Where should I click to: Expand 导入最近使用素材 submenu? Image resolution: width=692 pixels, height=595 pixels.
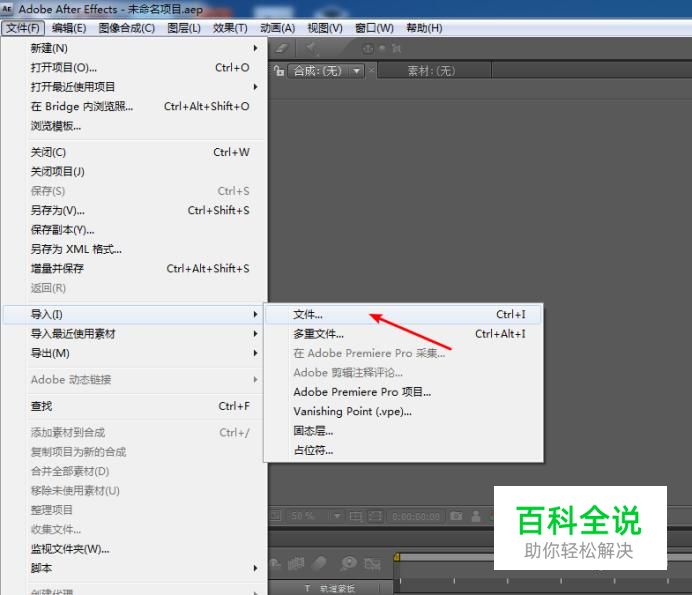point(135,334)
